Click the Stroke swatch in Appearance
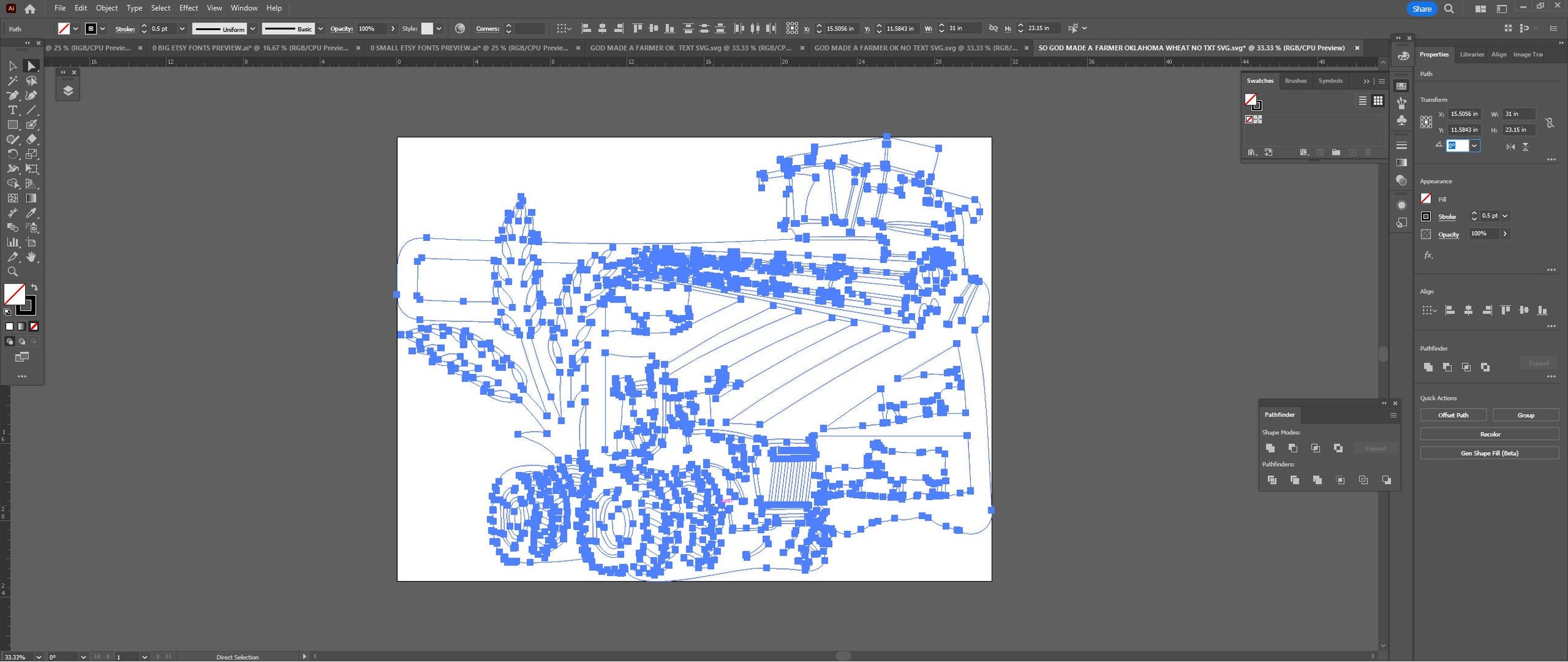This screenshot has width=1568, height=662. (x=1425, y=217)
